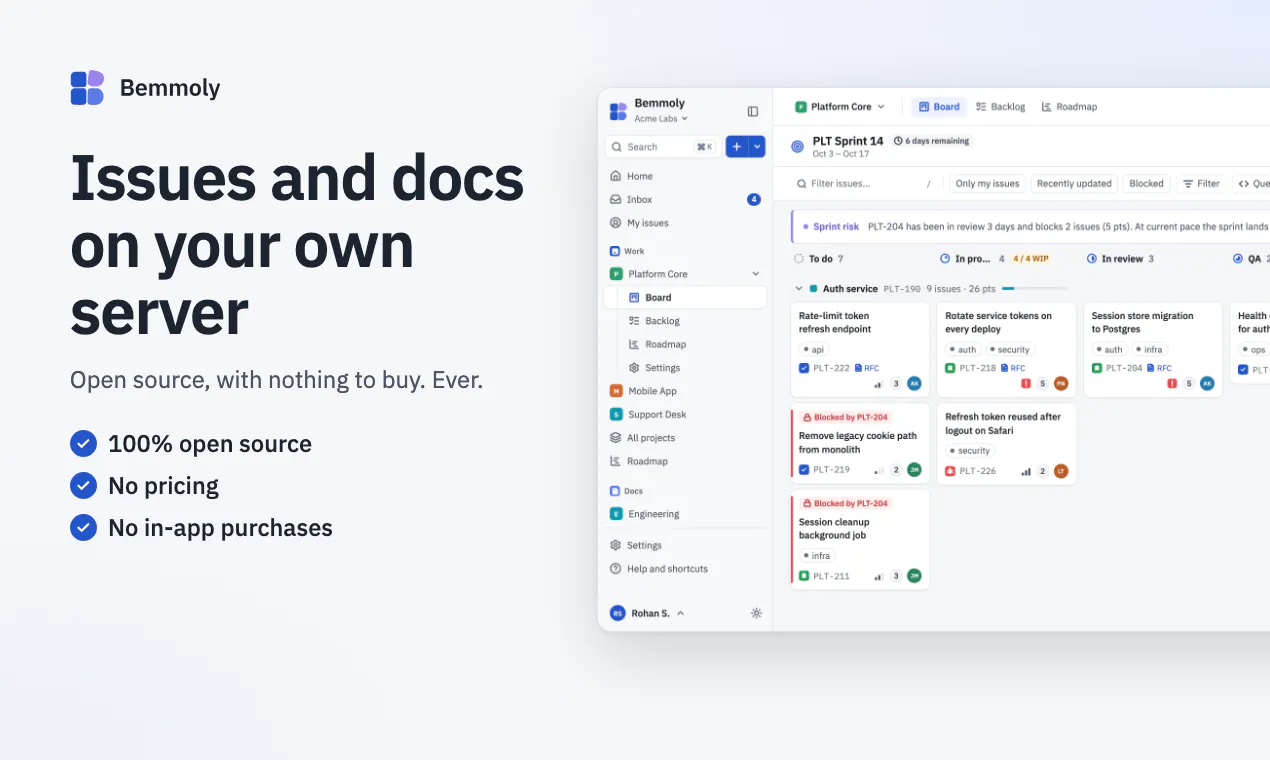Open the Platform Core project dropdown in the top bar
The height and width of the screenshot is (760, 1270).
click(840, 107)
